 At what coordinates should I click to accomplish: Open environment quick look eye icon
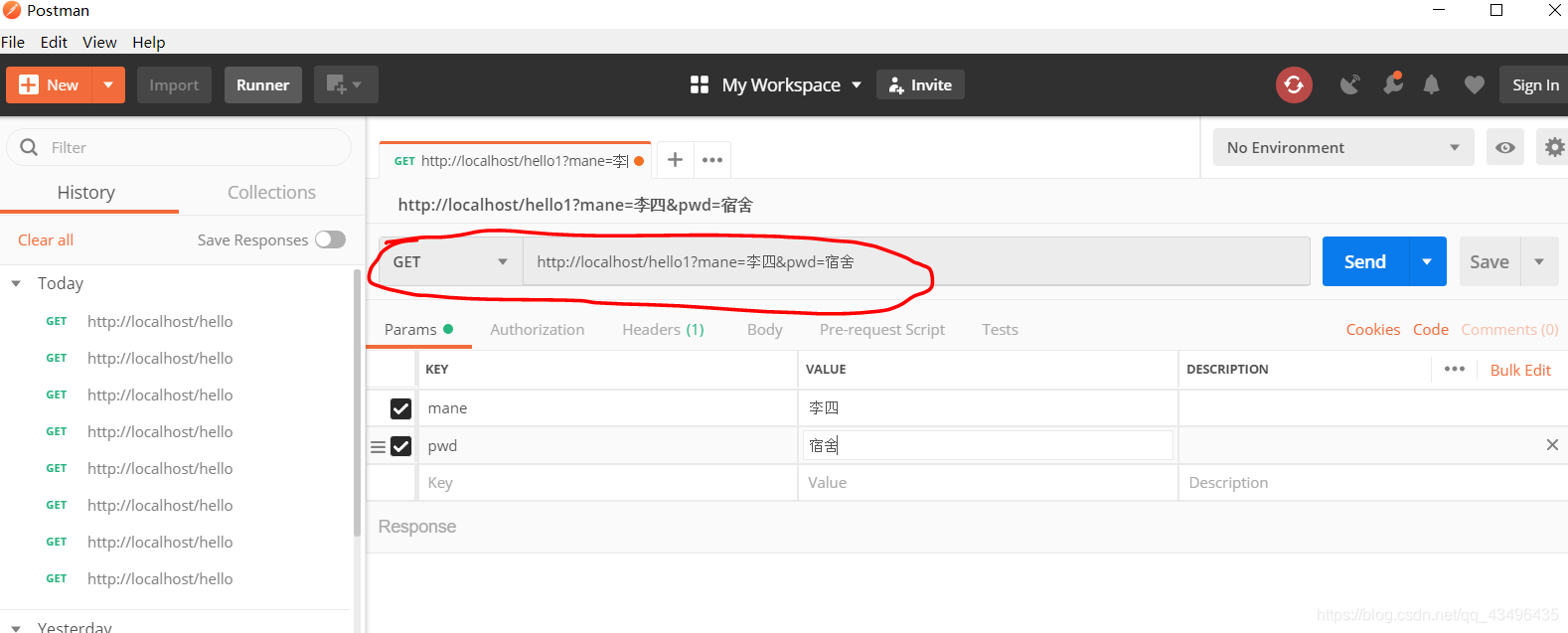tap(1505, 147)
